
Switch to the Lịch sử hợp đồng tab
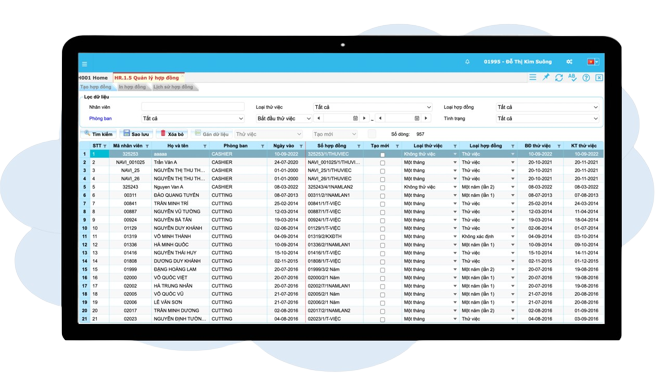coord(173,87)
